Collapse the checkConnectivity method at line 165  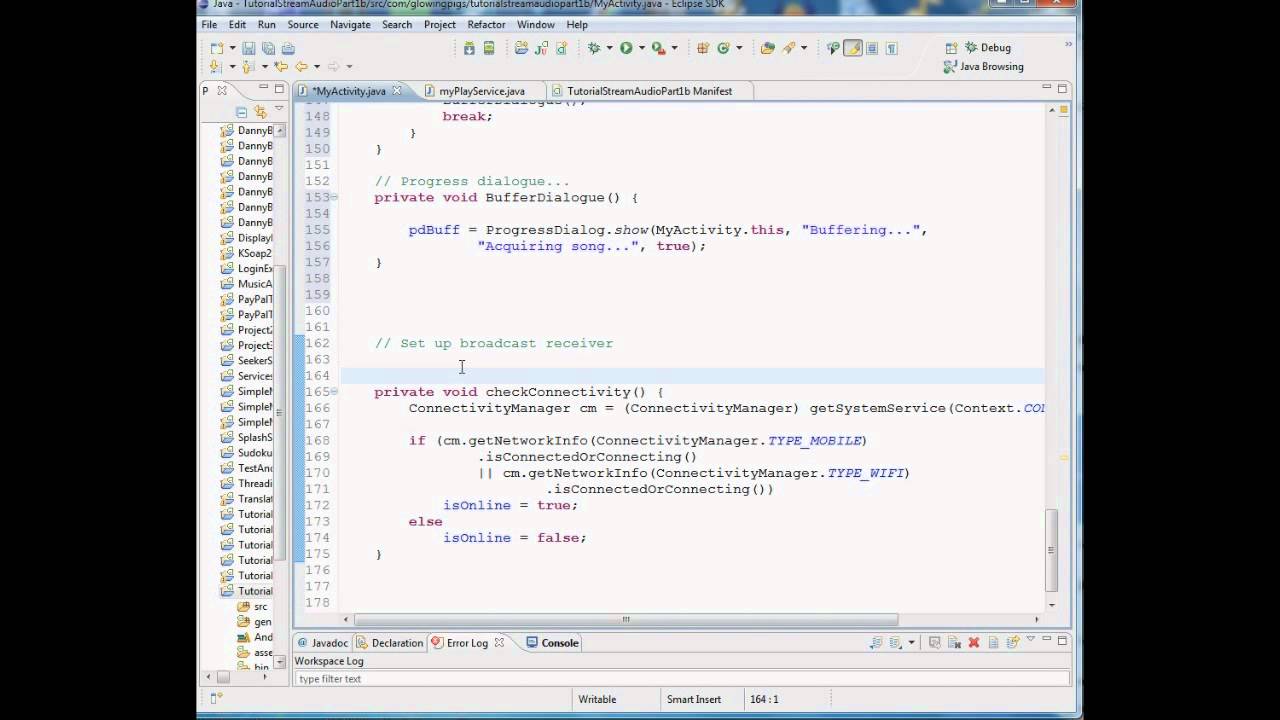(x=334, y=391)
